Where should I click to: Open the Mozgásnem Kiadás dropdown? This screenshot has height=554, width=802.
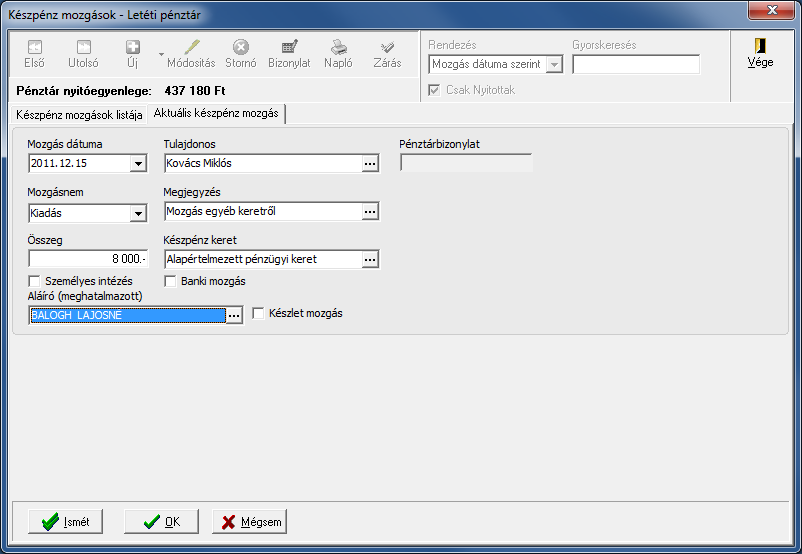point(138,213)
